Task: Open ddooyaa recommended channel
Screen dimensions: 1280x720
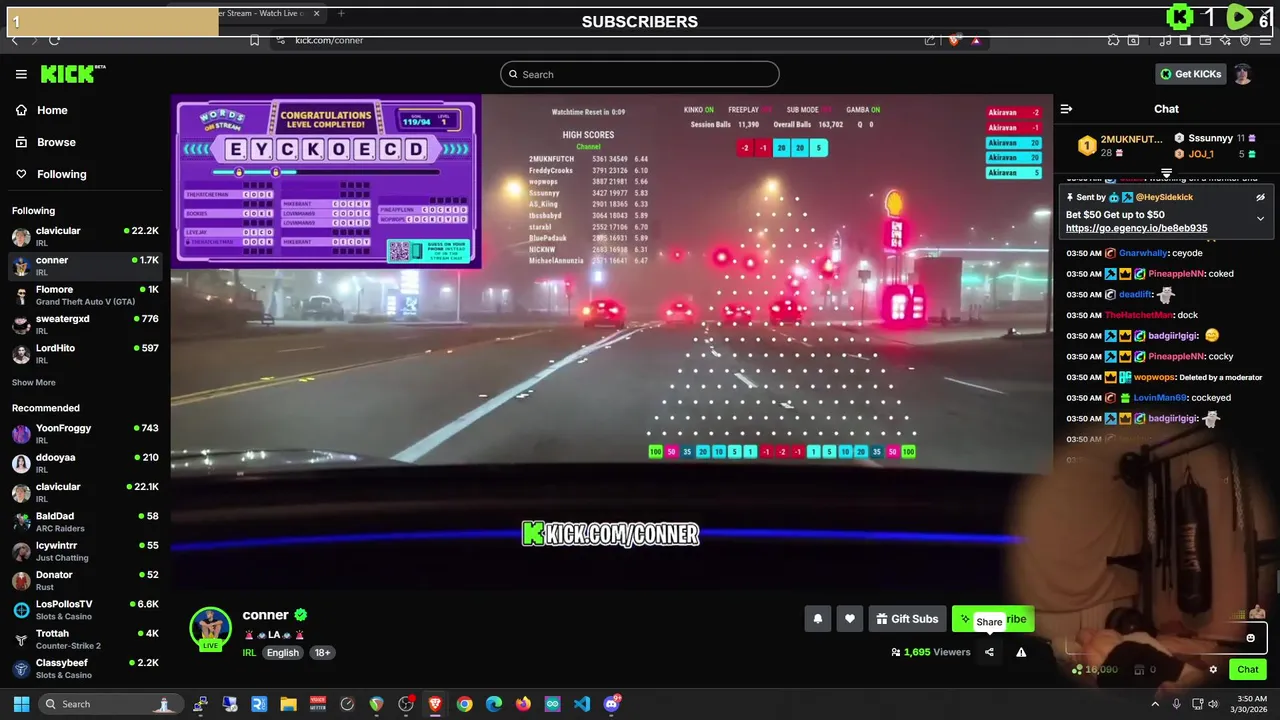Action: (85, 463)
